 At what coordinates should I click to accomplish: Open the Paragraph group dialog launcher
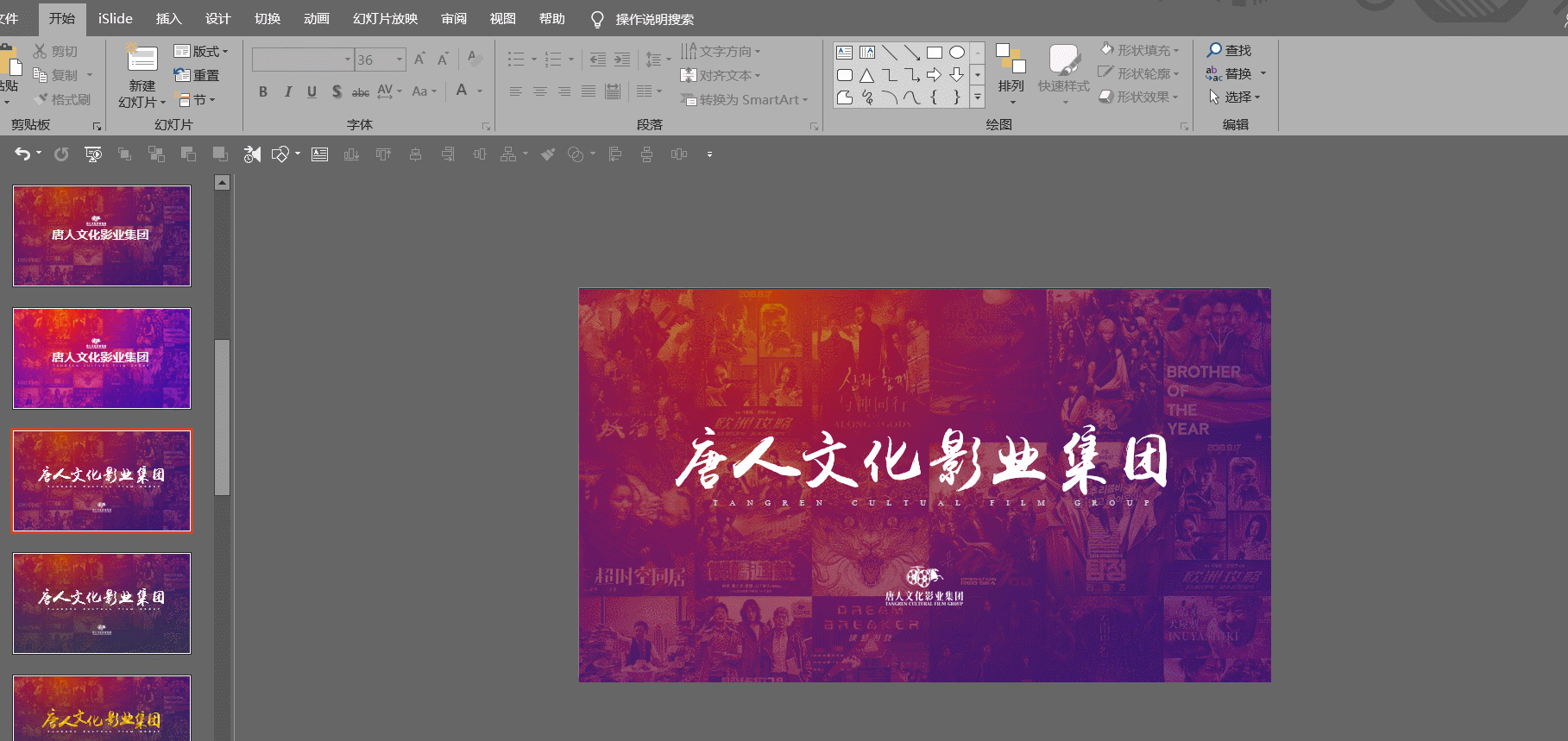point(814,126)
